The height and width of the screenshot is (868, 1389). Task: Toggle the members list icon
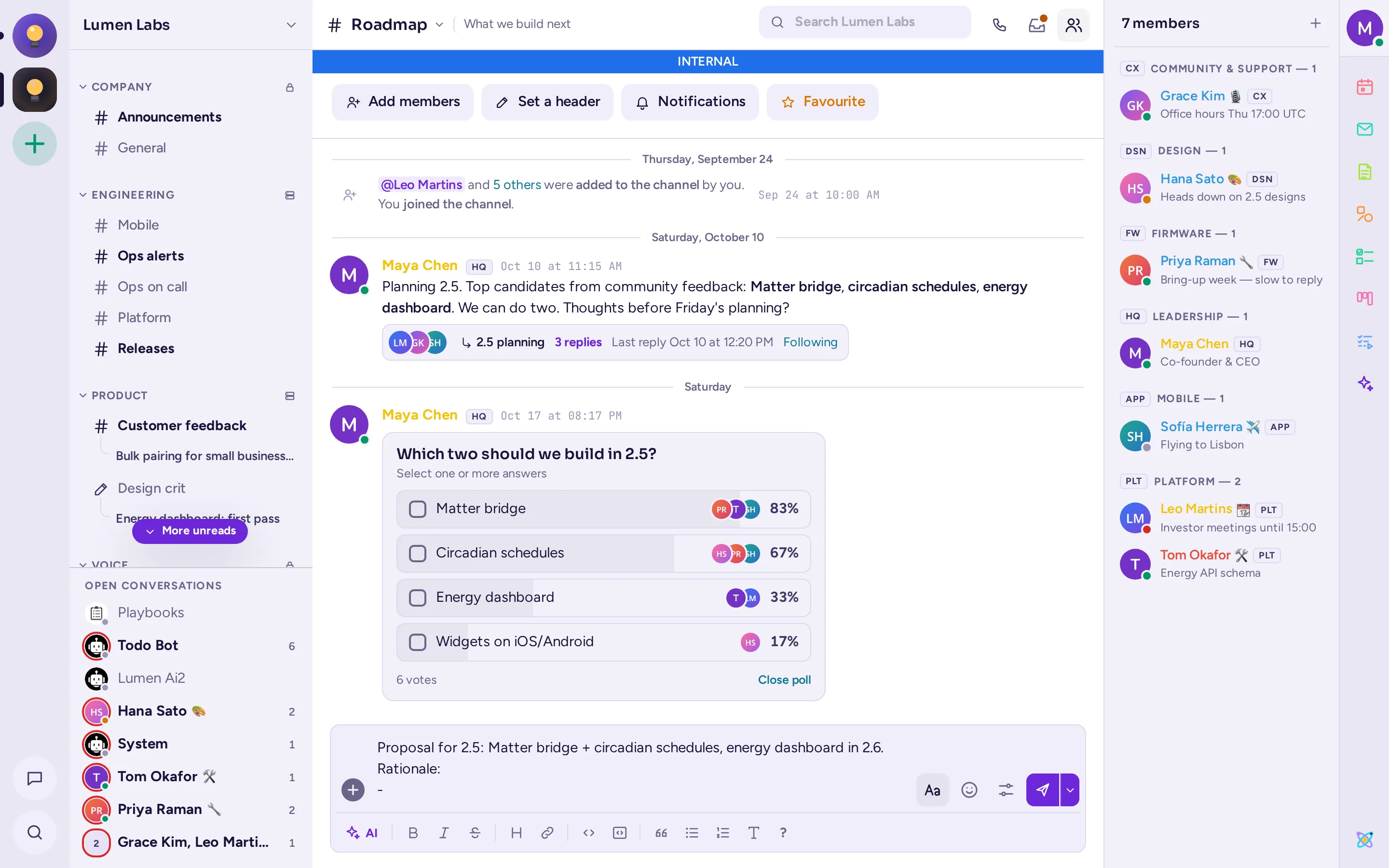pyautogui.click(x=1073, y=25)
